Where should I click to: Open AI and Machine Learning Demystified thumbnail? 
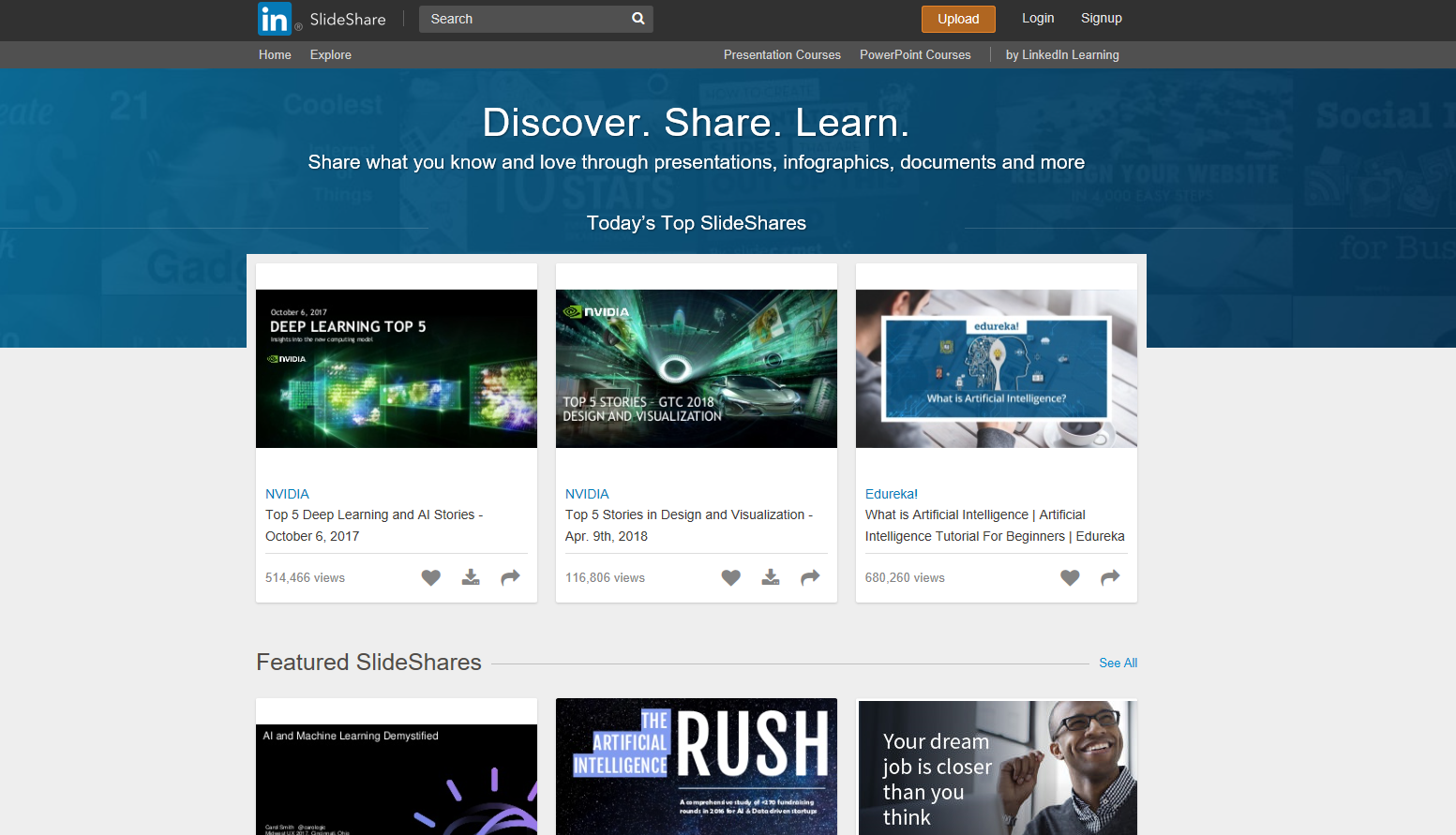397,780
